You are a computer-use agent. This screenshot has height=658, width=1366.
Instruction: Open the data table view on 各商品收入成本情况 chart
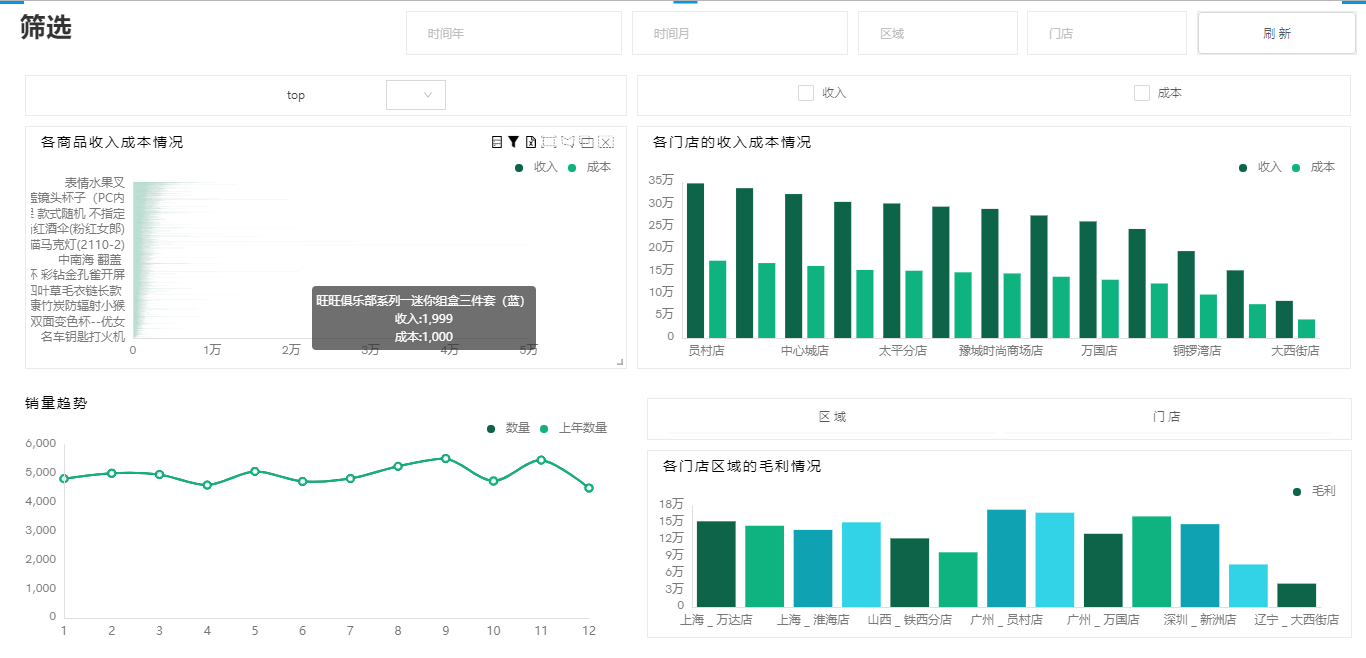pos(497,141)
